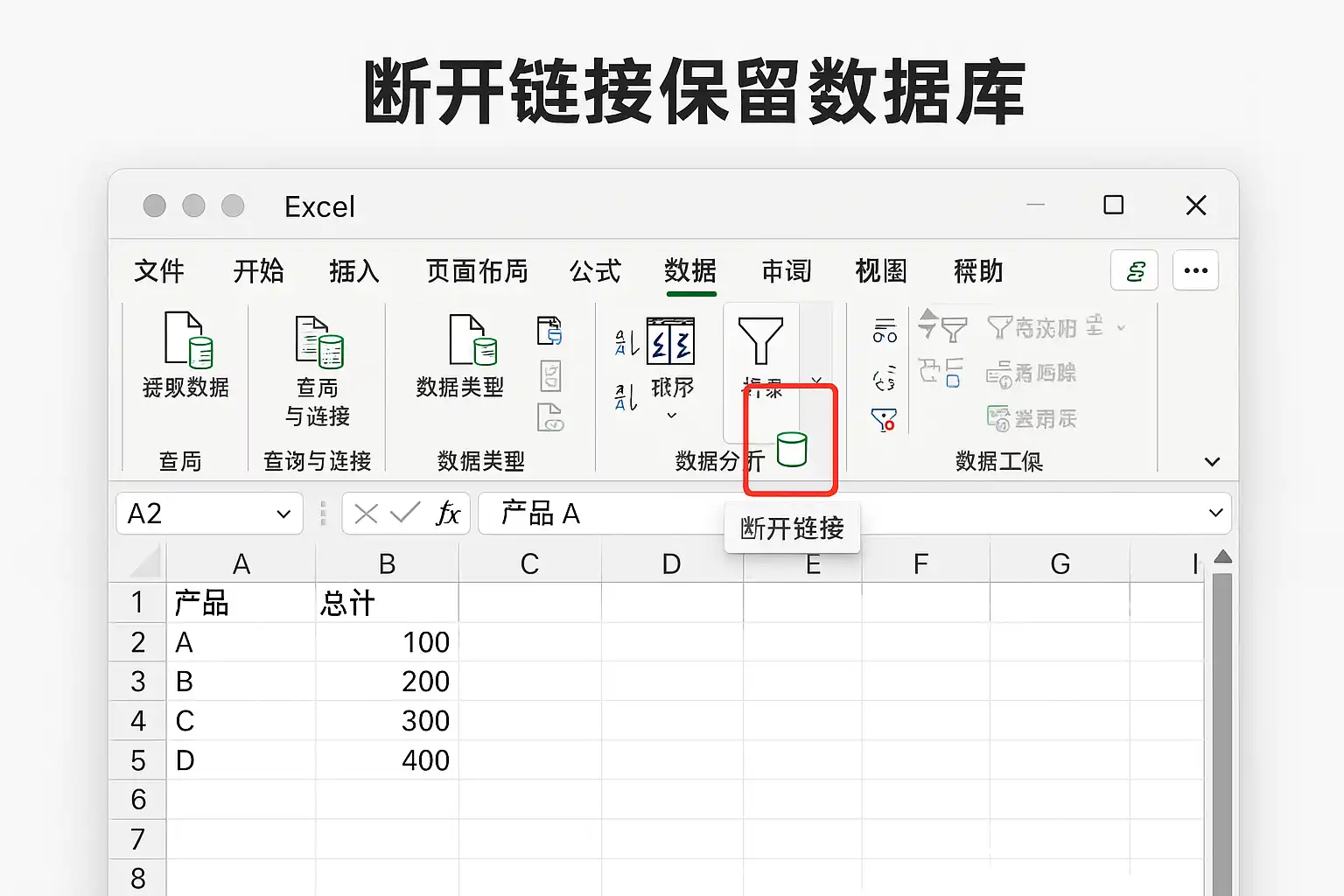Click the sort ascending A-Z icon
This screenshot has width=1344, height=896.
626,342
